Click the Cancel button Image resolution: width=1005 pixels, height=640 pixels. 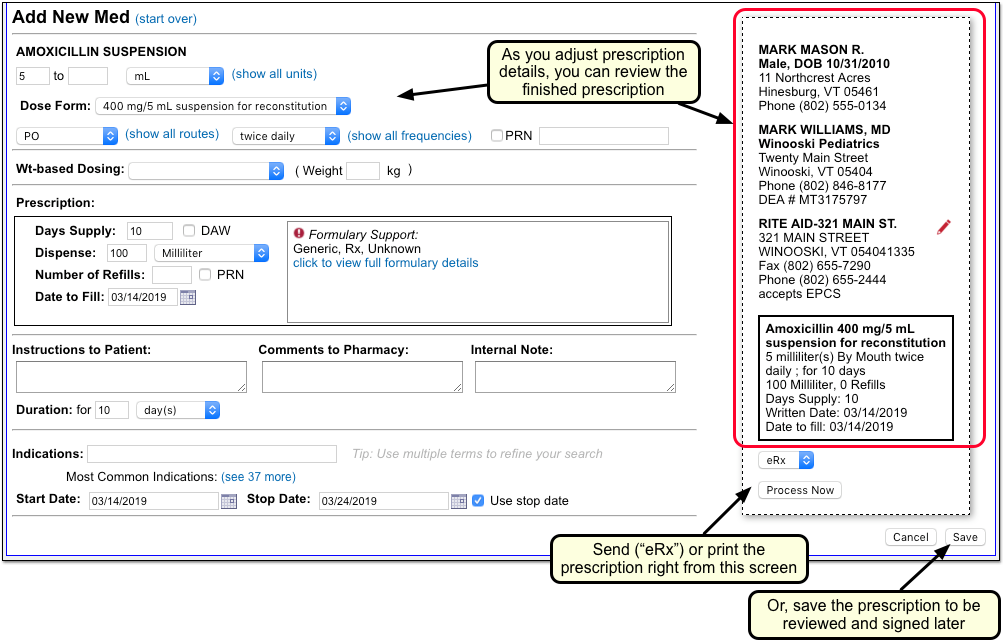[x=911, y=537]
